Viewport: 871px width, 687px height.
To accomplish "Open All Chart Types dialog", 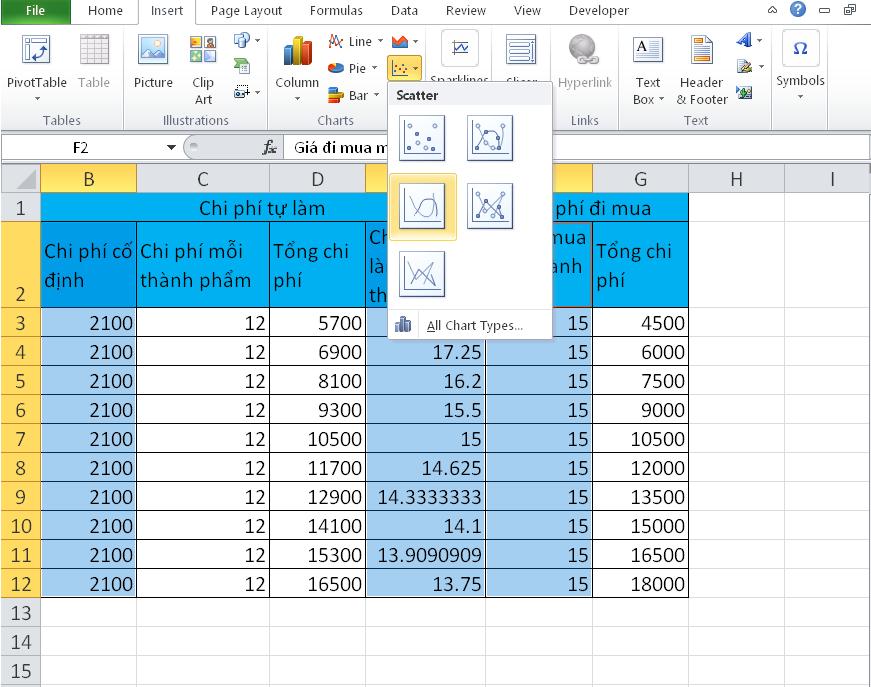I will (x=470, y=325).
